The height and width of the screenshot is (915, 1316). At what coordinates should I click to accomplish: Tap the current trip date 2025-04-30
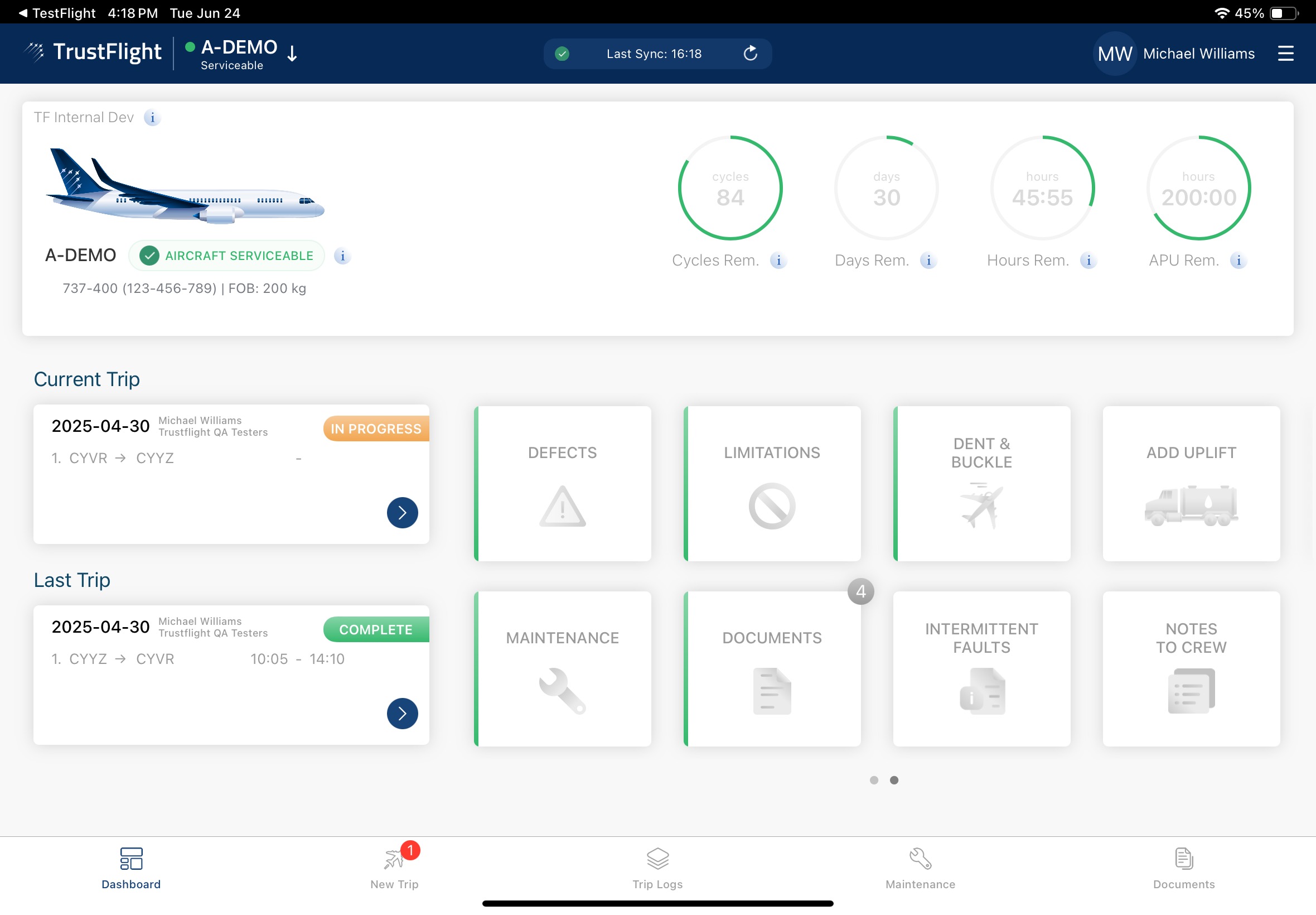100,426
